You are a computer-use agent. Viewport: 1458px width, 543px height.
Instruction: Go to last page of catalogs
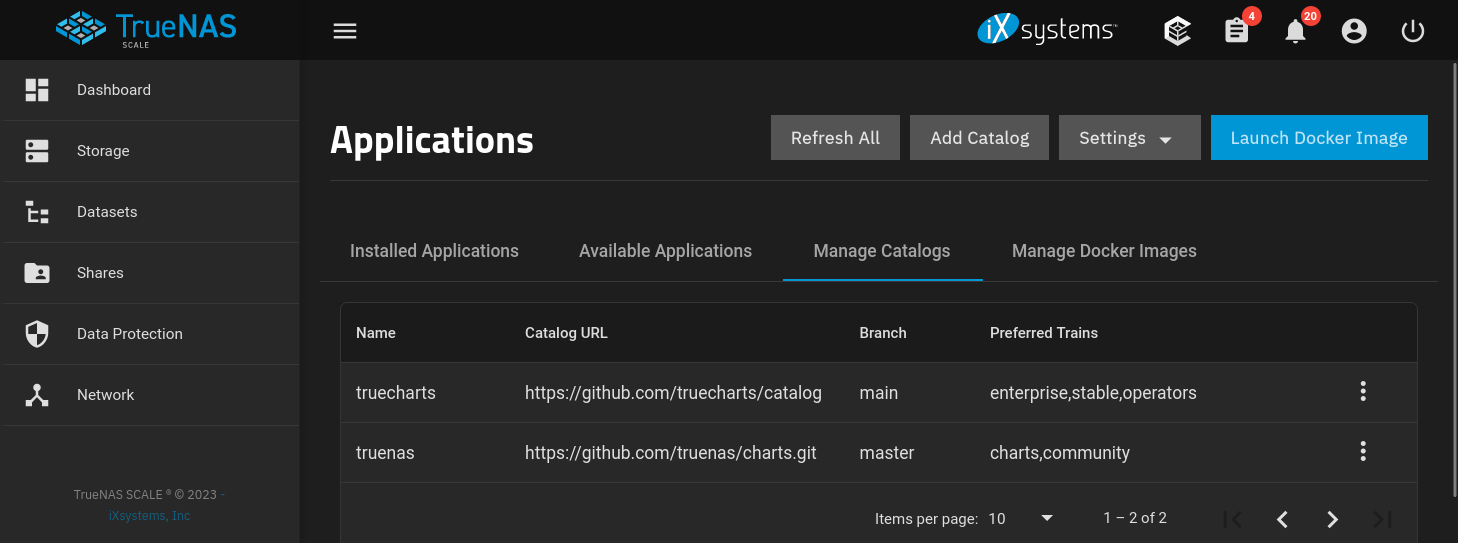(1382, 519)
